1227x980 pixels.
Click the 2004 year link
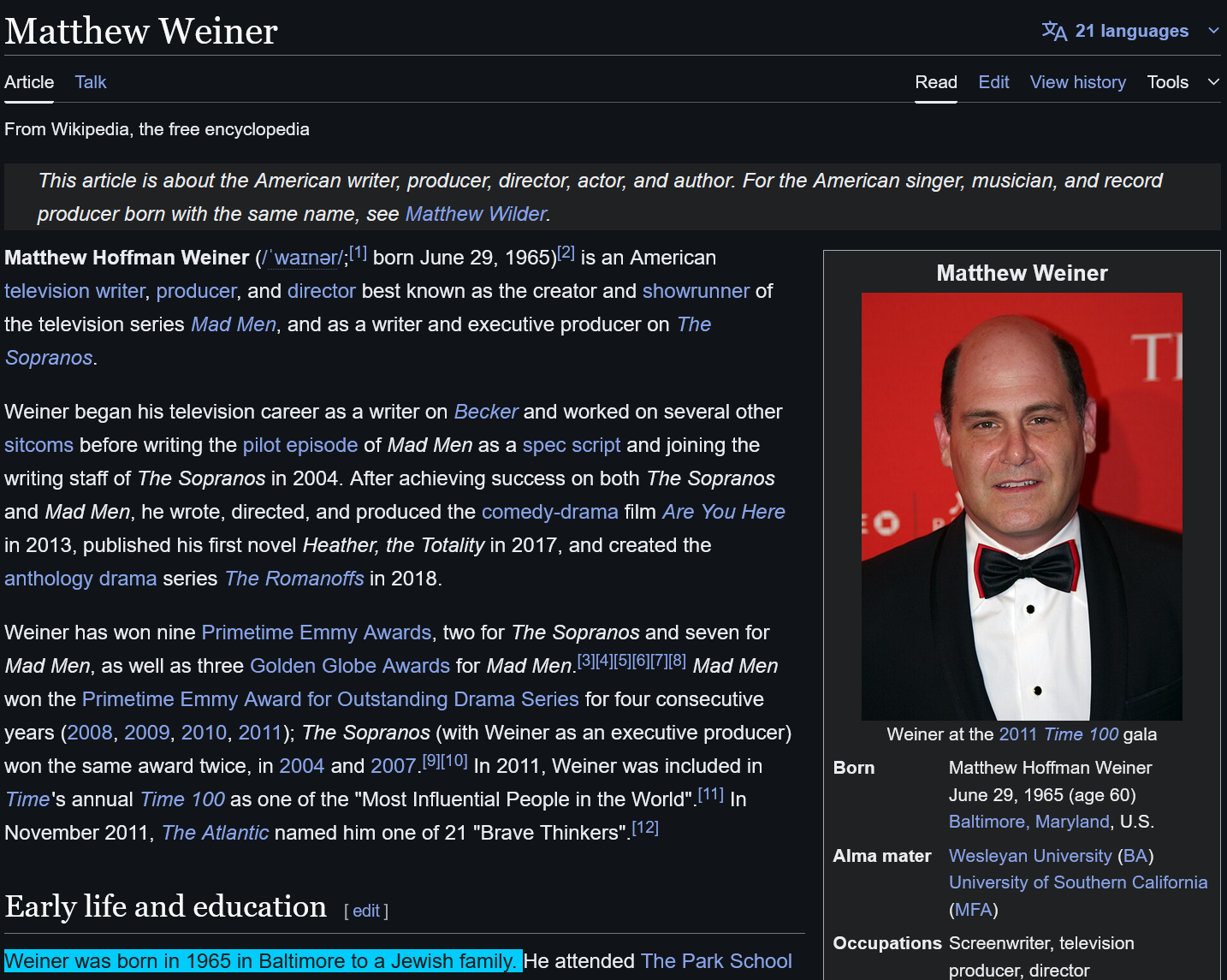point(302,766)
